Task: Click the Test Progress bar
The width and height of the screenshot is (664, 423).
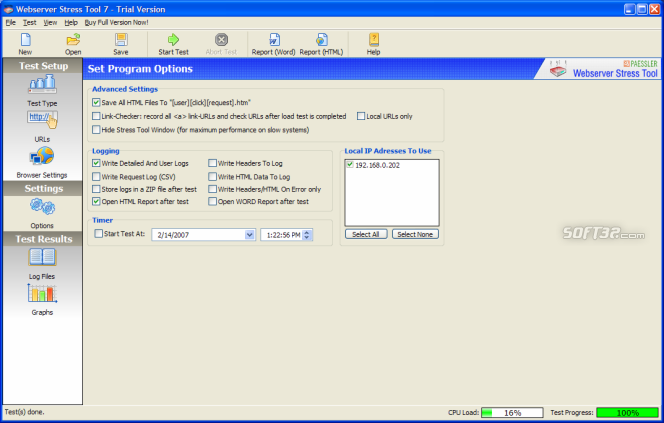Action: tap(628, 412)
